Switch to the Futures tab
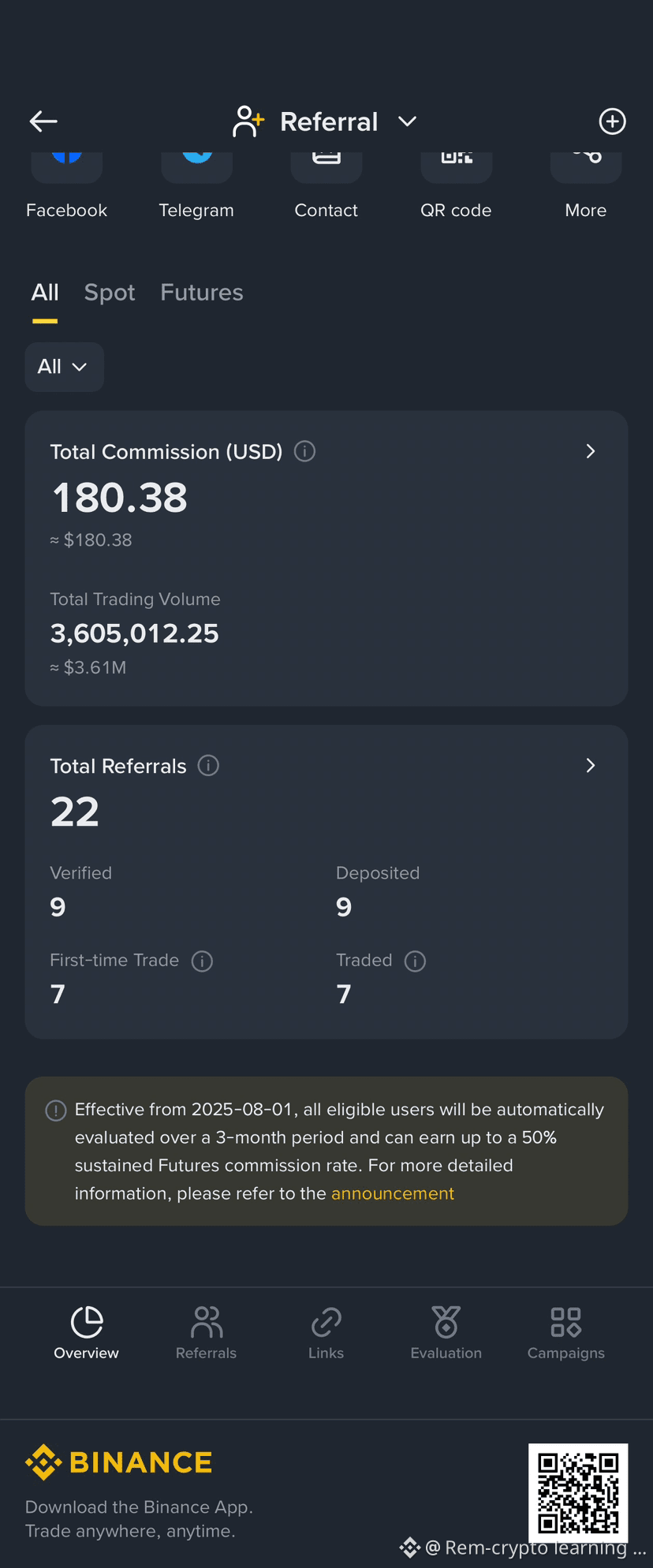The height and width of the screenshot is (1568, 653). pyautogui.click(x=202, y=293)
